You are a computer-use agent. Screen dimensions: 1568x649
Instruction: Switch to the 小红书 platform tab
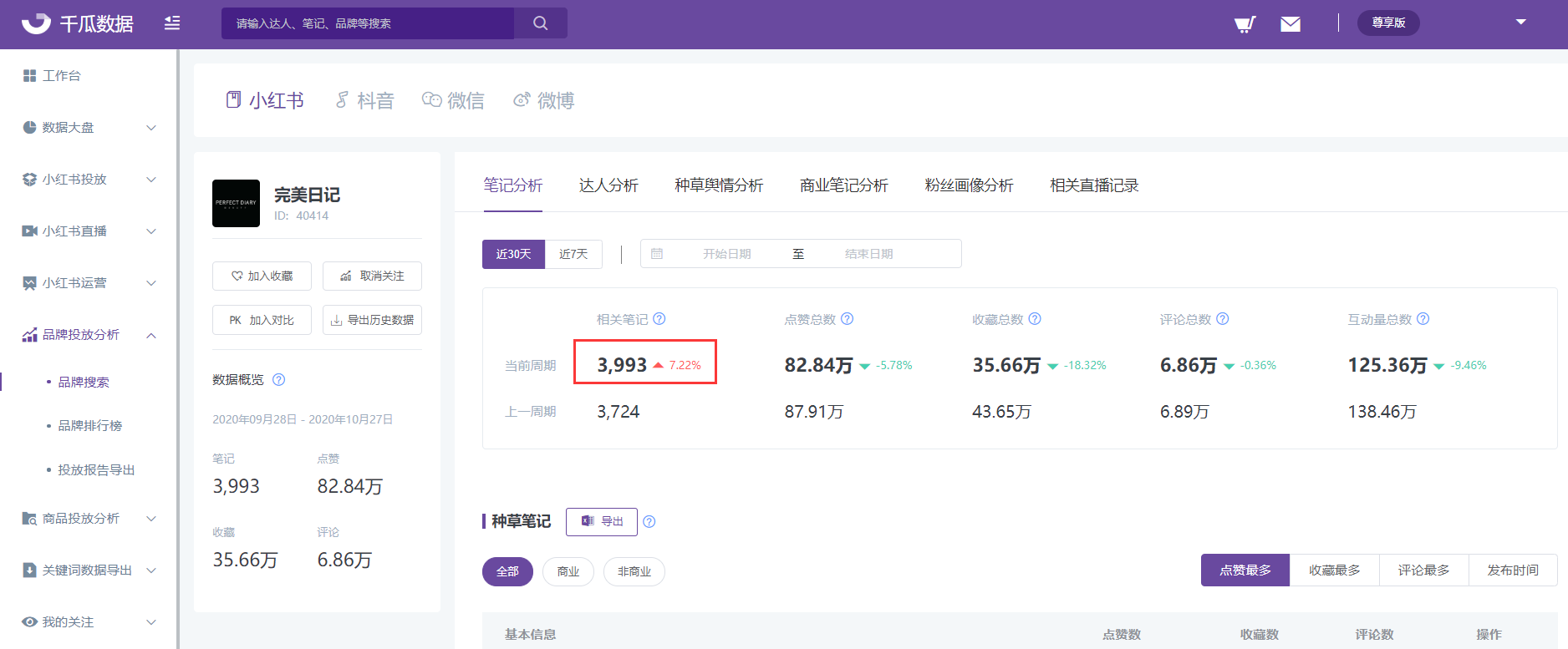(x=265, y=100)
